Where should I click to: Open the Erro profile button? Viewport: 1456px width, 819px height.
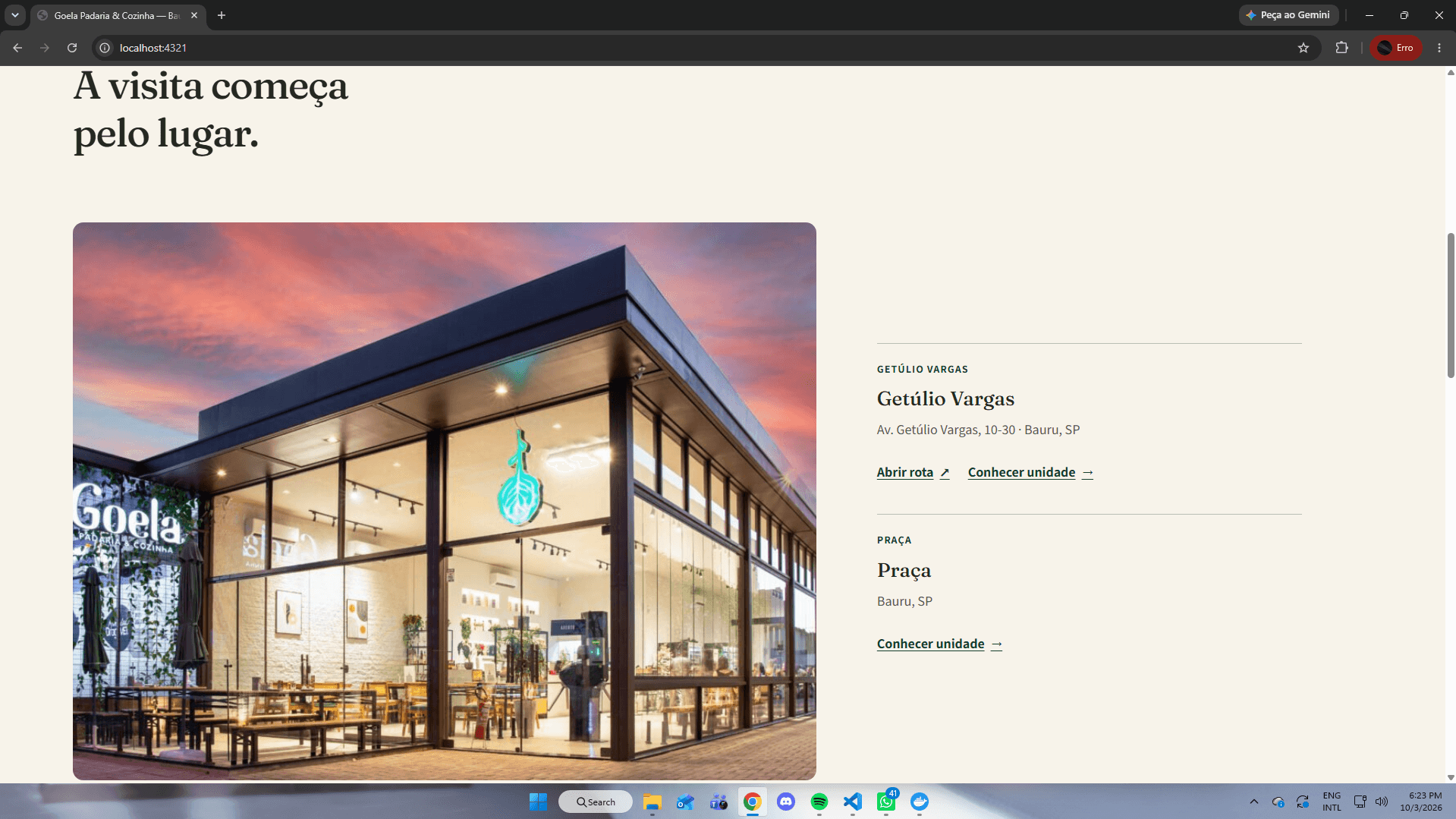click(1396, 48)
